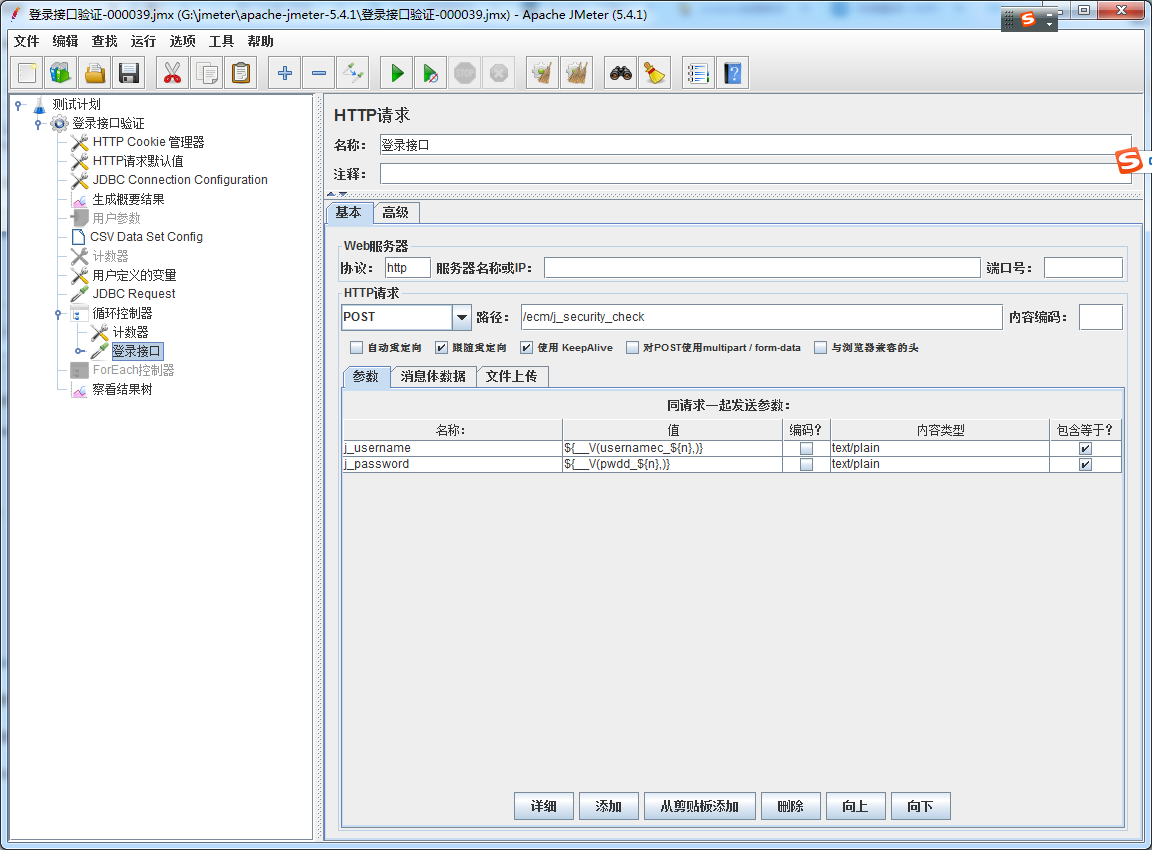The width and height of the screenshot is (1152, 850).
Task: Select JDBC Connection Configuration in tree
Action: click(180, 180)
